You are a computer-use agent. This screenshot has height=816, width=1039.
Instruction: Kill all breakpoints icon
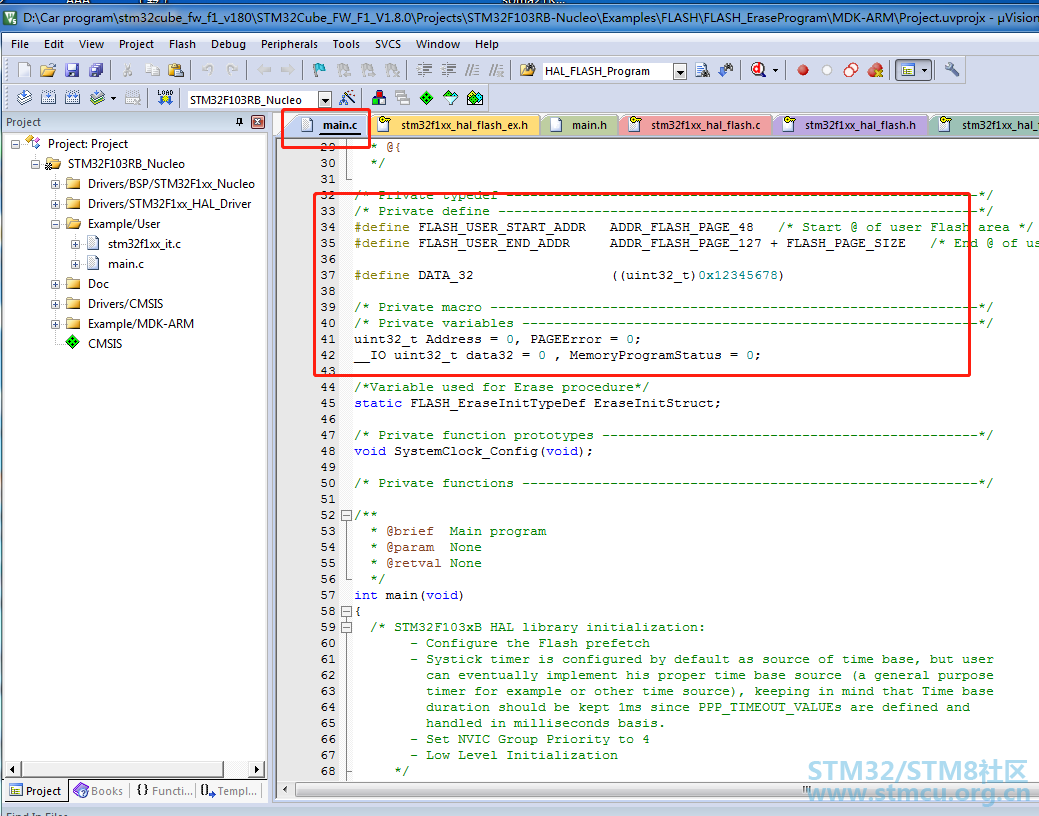(875, 70)
